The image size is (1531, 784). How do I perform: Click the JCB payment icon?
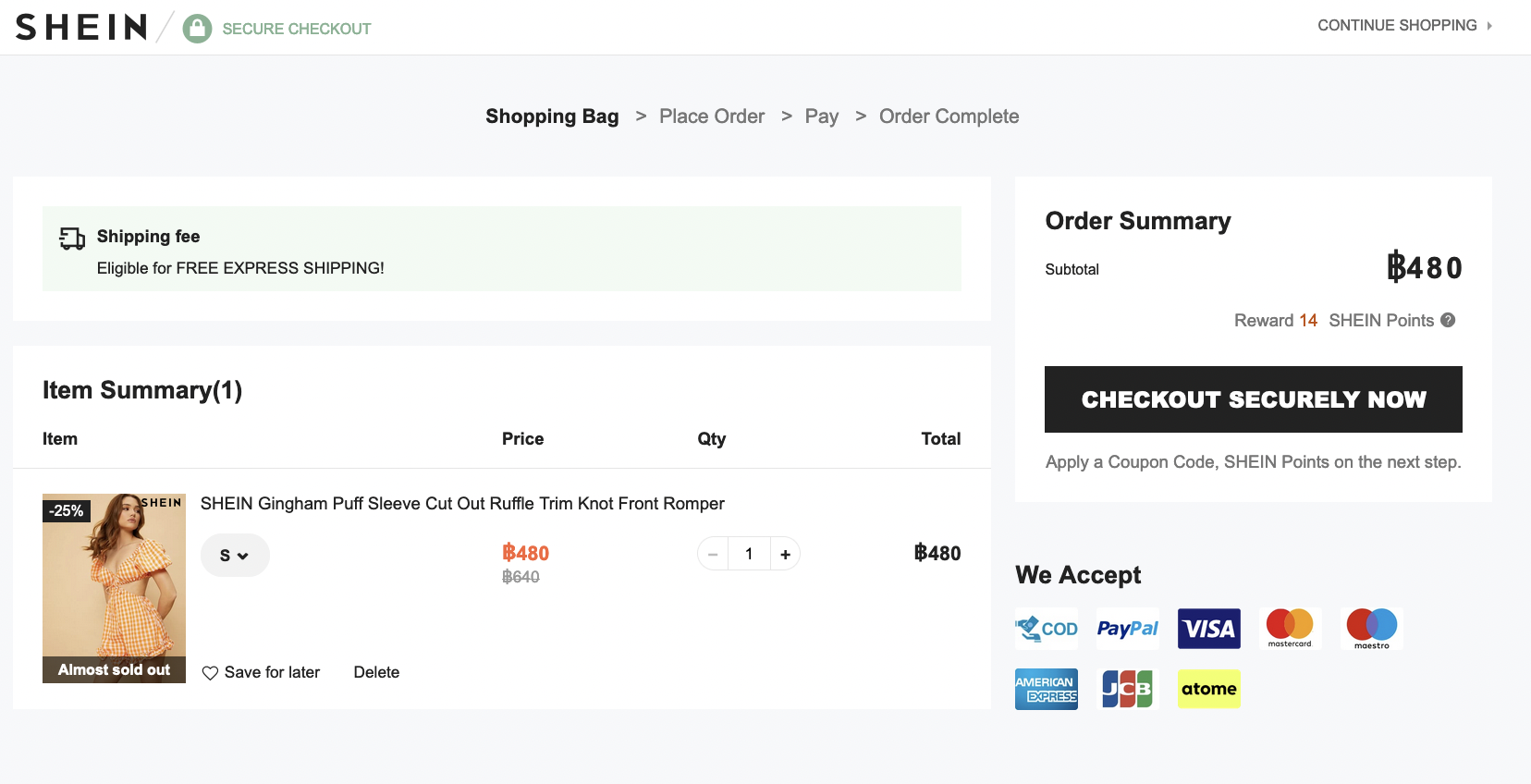tap(1127, 689)
